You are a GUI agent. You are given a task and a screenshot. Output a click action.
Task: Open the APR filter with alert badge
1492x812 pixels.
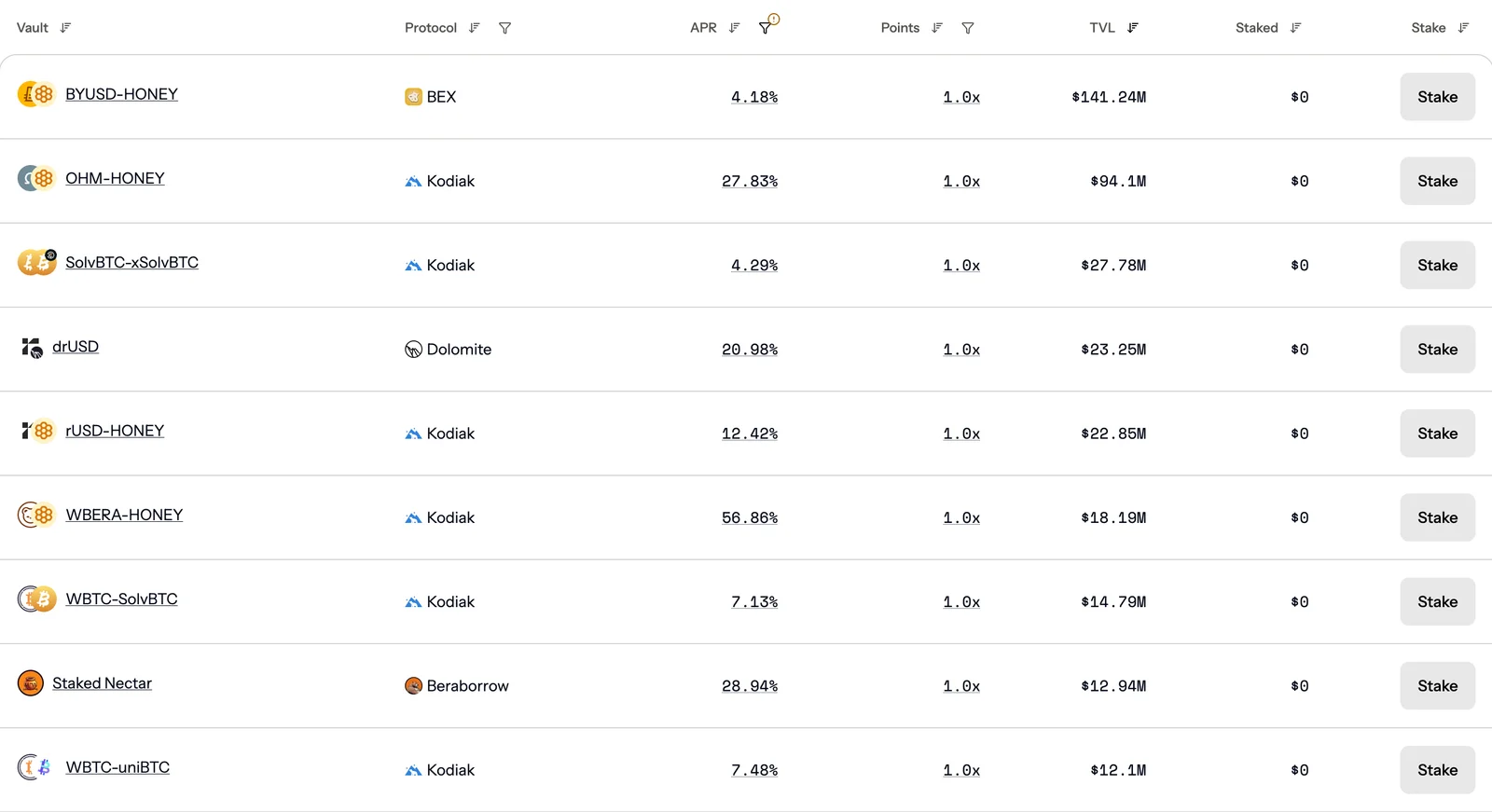[x=767, y=26]
